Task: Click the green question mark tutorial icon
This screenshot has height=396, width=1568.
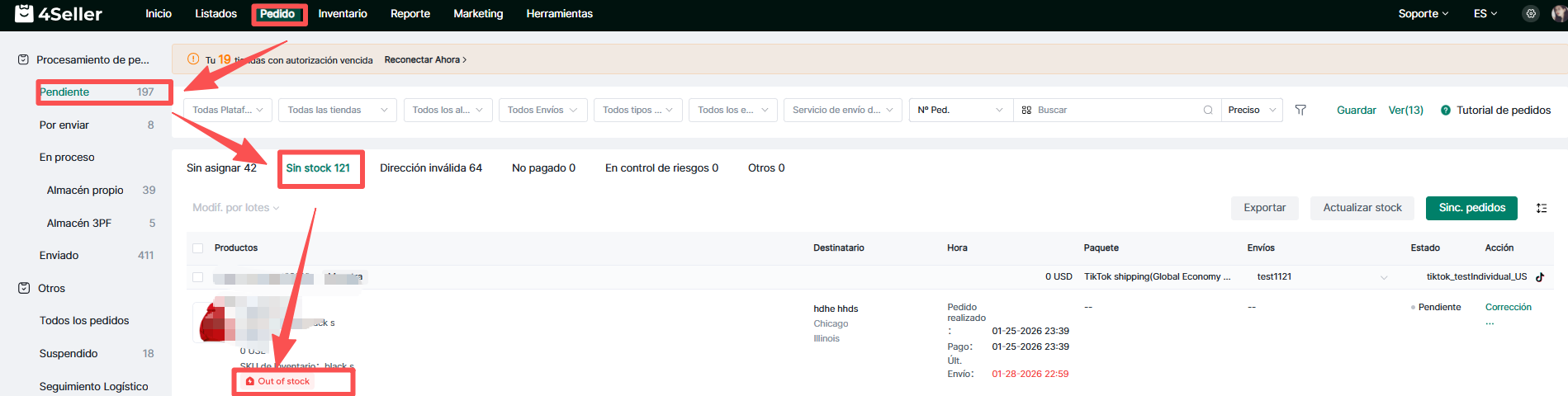Action: pos(1446,111)
